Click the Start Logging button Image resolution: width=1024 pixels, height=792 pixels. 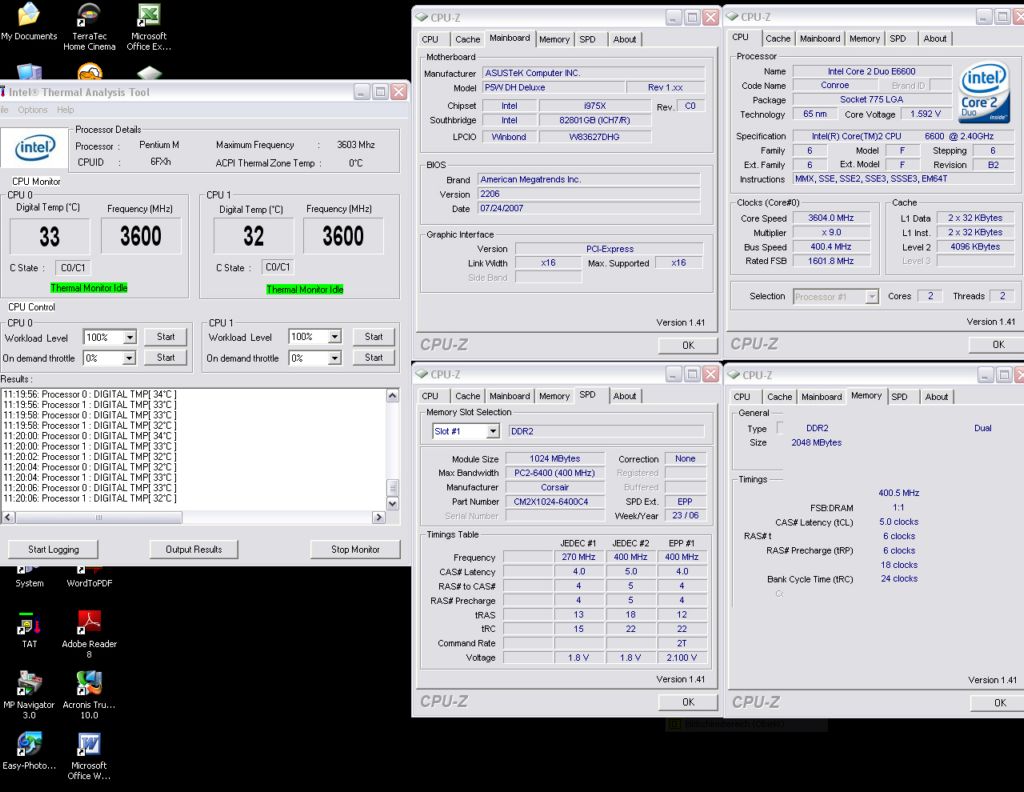point(54,550)
